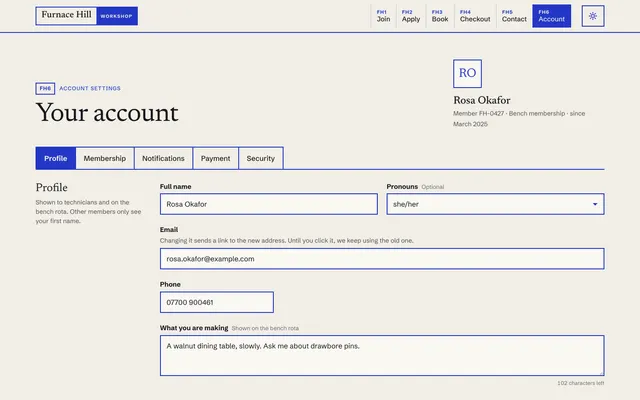Screen dimensions: 640x400
Task: Click the 102 characters left counter
Action: (x=580, y=383)
